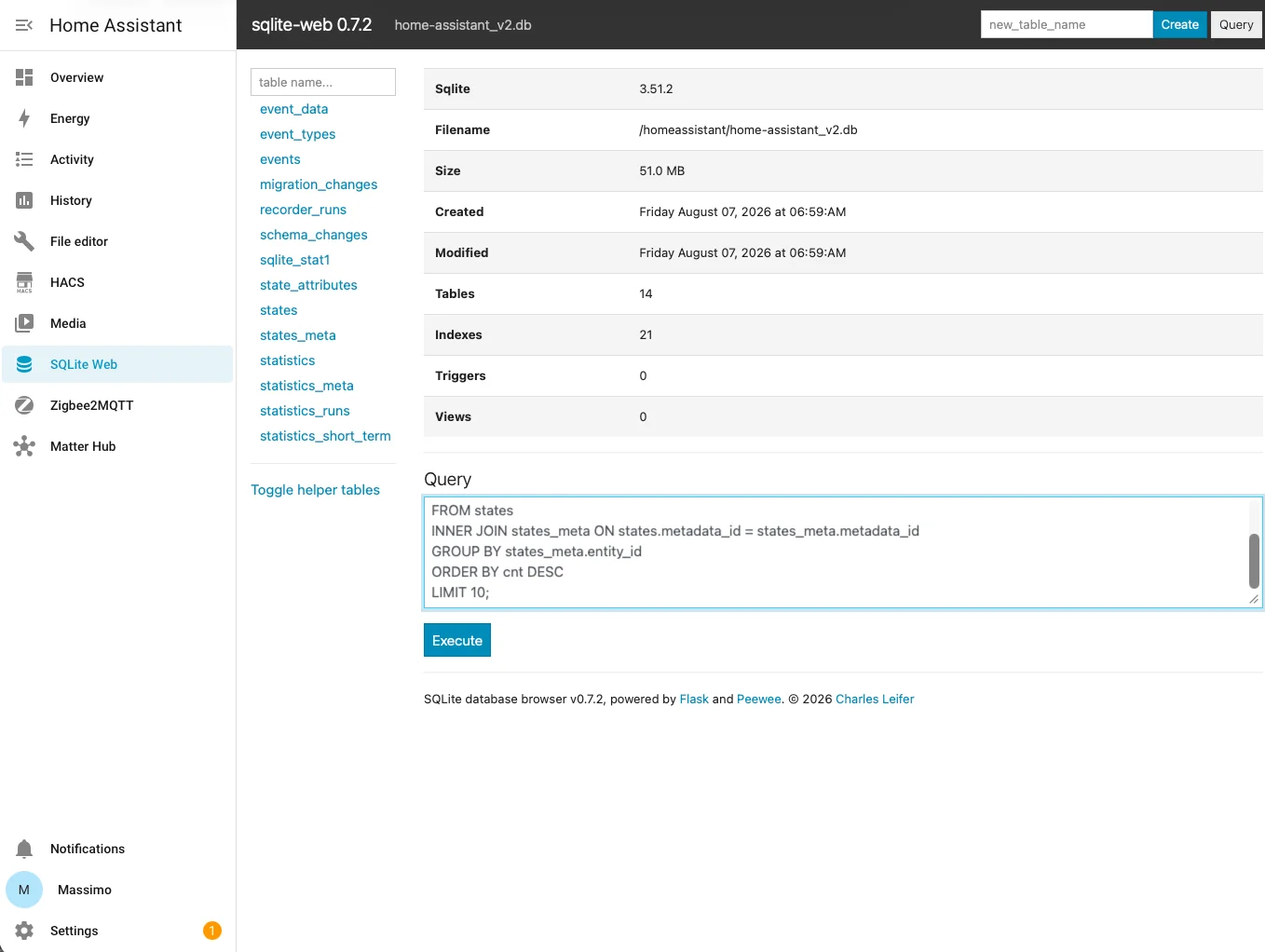Select the History menu item
Image resolution: width=1265 pixels, height=952 pixels.
pos(117,200)
